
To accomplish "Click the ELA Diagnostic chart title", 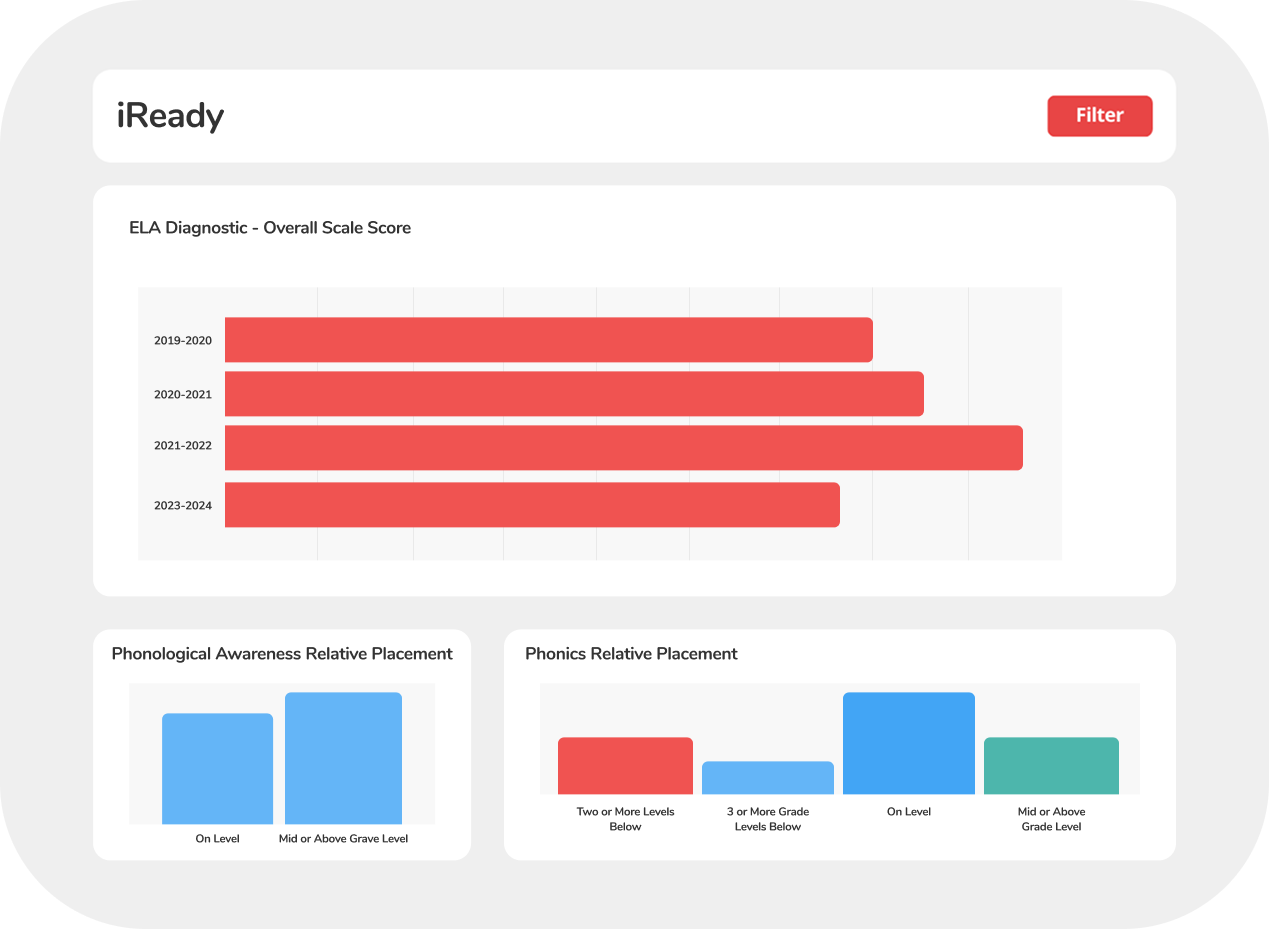I will tap(270, 228).
